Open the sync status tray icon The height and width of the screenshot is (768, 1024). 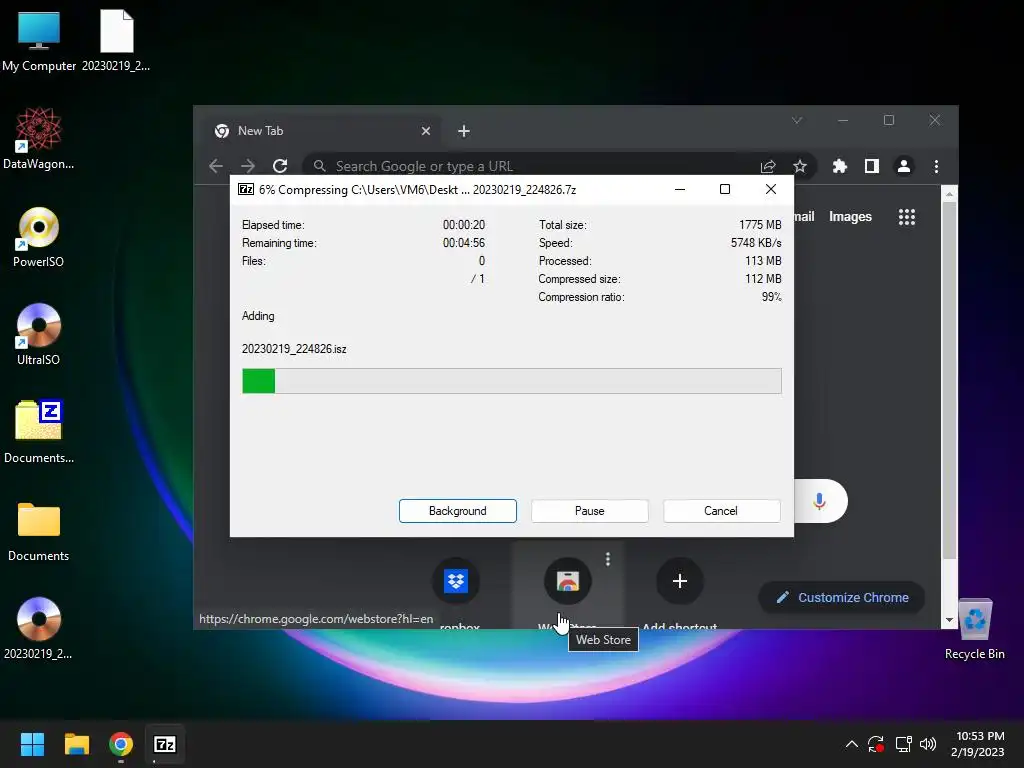[876, 744]
